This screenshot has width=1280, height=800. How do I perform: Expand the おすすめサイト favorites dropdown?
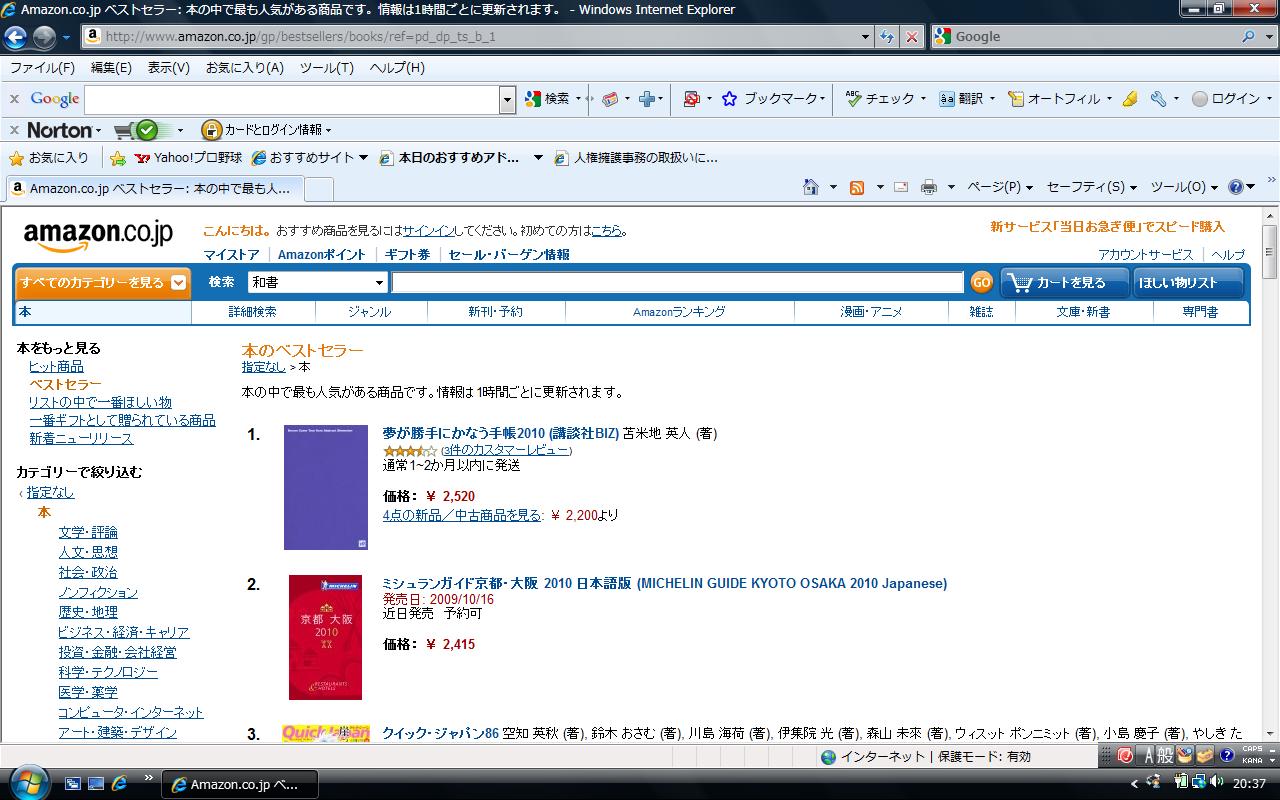(363, 158)
